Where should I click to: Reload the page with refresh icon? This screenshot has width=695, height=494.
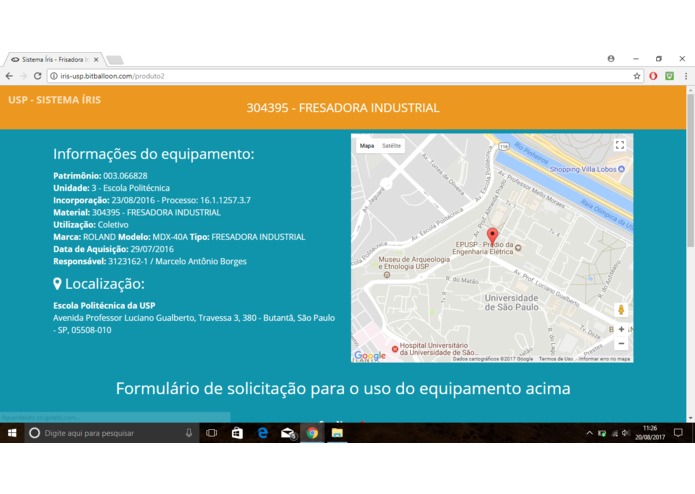click(x=38, y=76)
